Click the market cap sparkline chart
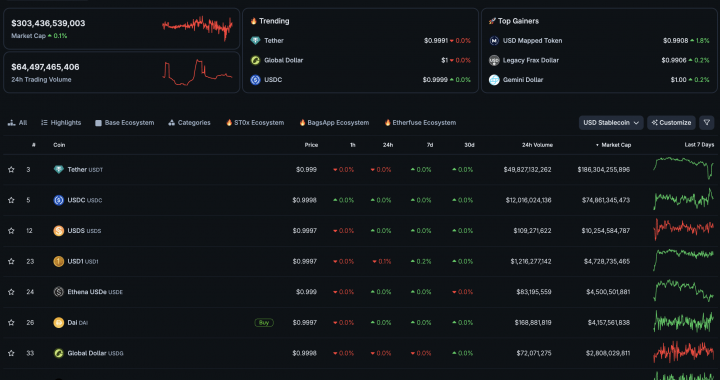This screenshot has height=380, width=720. click(x=197, y=28)
